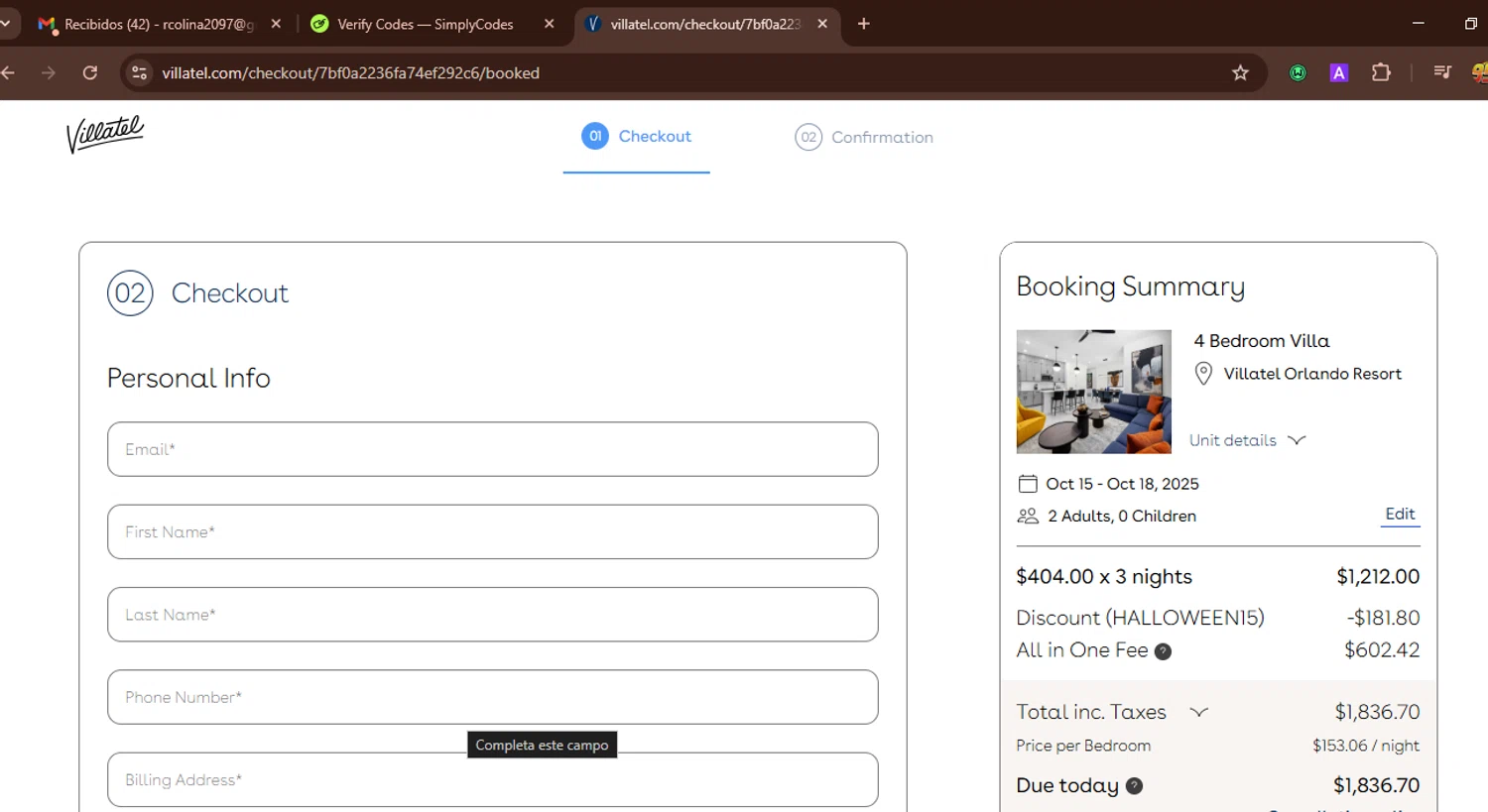Click into the Billing Address field

(x=493, y=780)
